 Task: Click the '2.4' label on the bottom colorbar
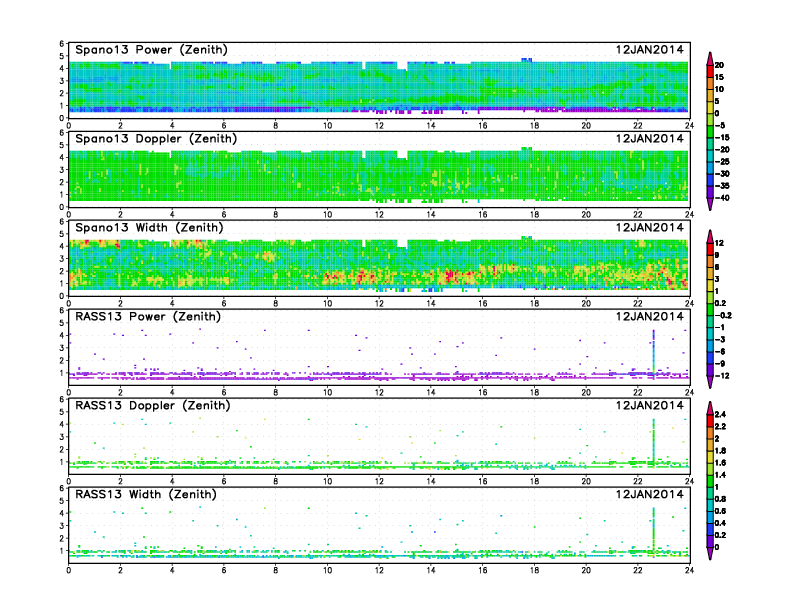(720, 415)
